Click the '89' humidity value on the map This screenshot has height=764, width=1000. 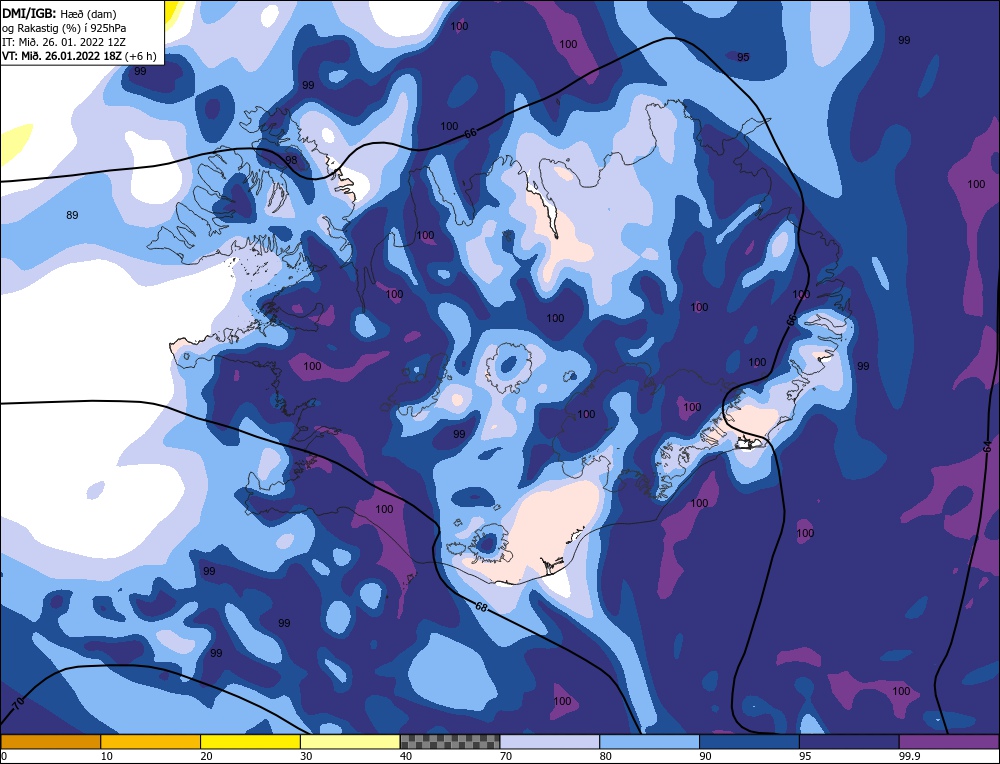point(72,215)
